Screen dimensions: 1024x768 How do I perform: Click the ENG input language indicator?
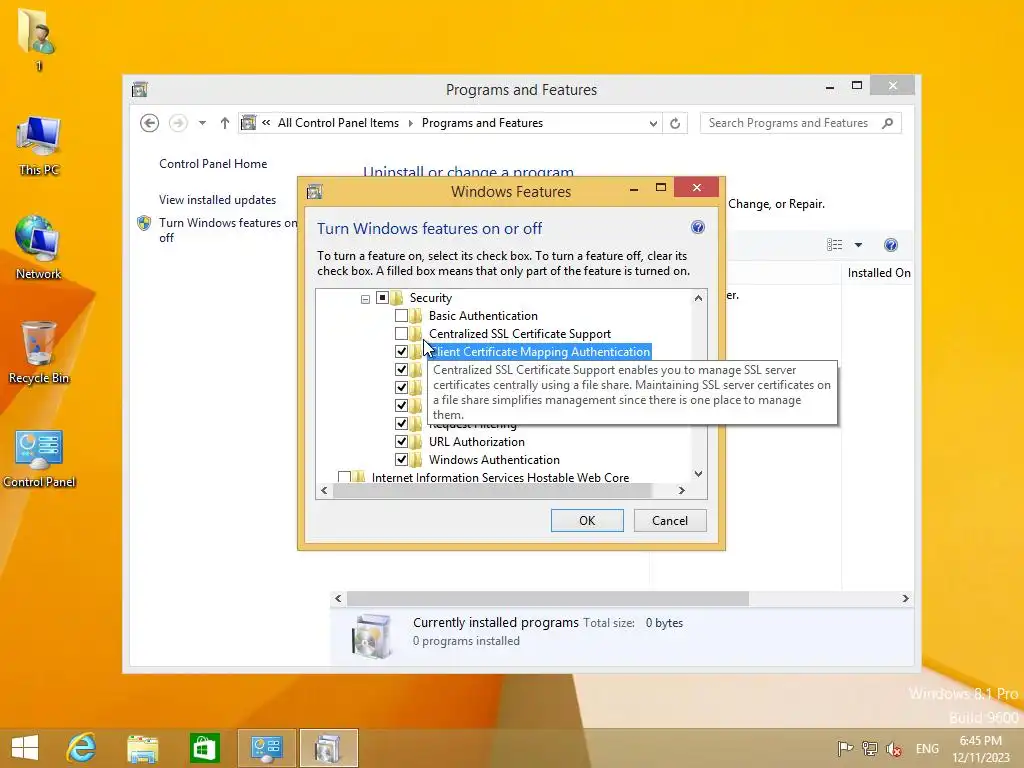tap(927, 748)
